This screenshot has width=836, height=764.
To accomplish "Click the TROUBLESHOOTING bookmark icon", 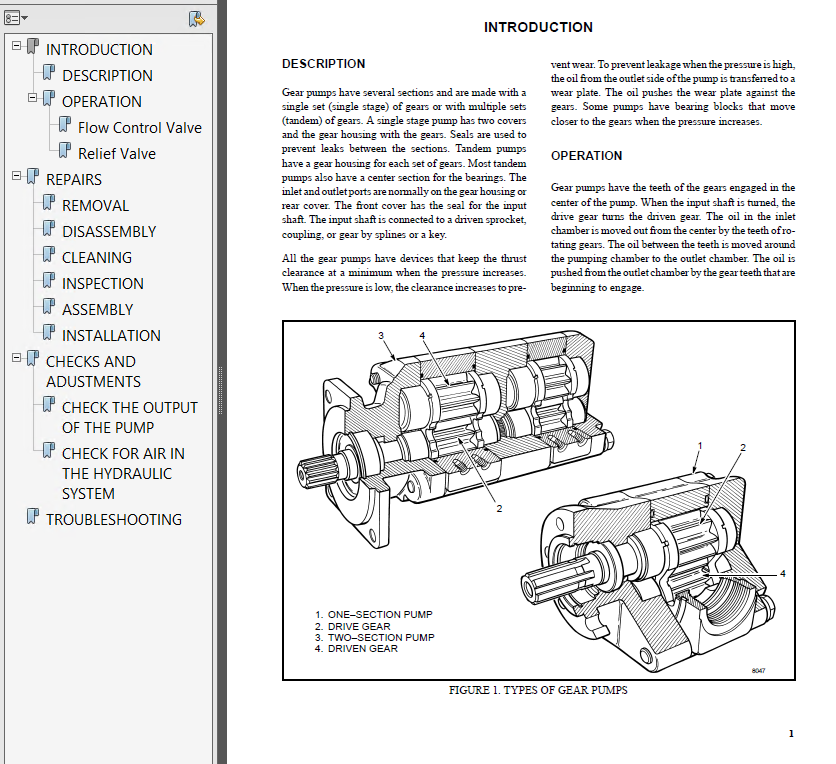I will click(x=33, y=517).
